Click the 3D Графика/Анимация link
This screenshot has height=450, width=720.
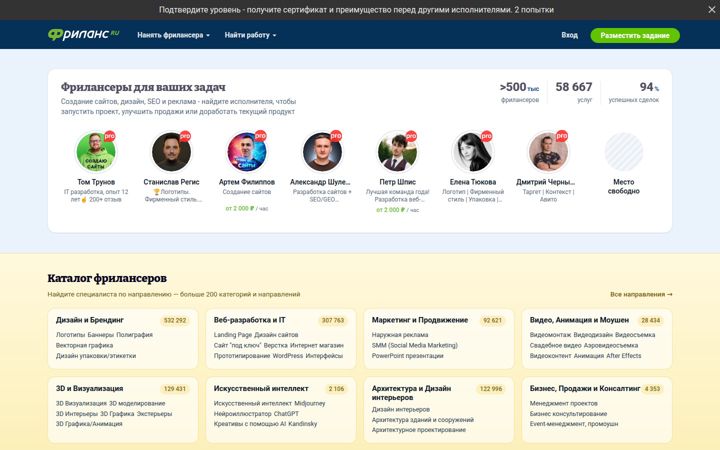pyautogui.click(x=89, y=424)
